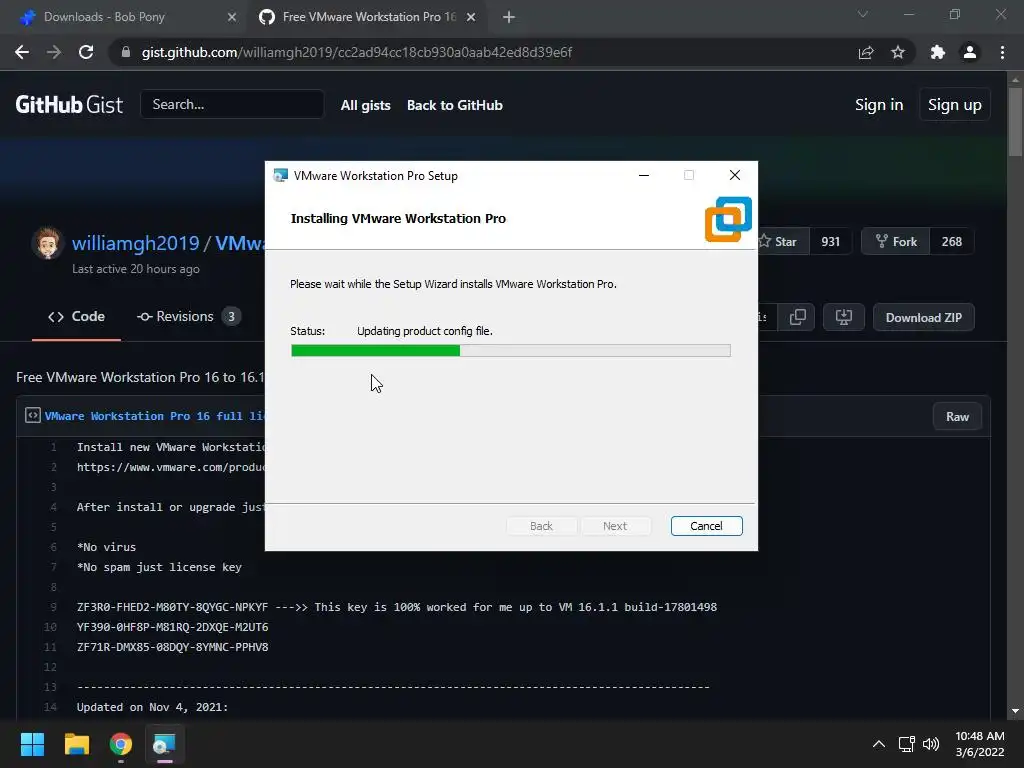Image resolution: width=1024 pixels, height=768 pixels.
Task: Bookmark this page with the star icon
Action: point(898,52)
